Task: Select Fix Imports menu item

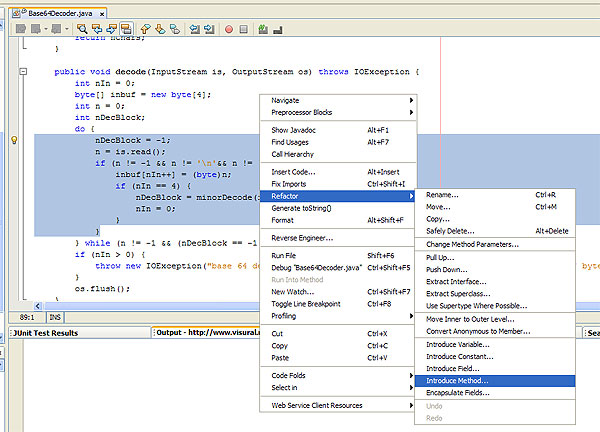Action: pos(338,184)
